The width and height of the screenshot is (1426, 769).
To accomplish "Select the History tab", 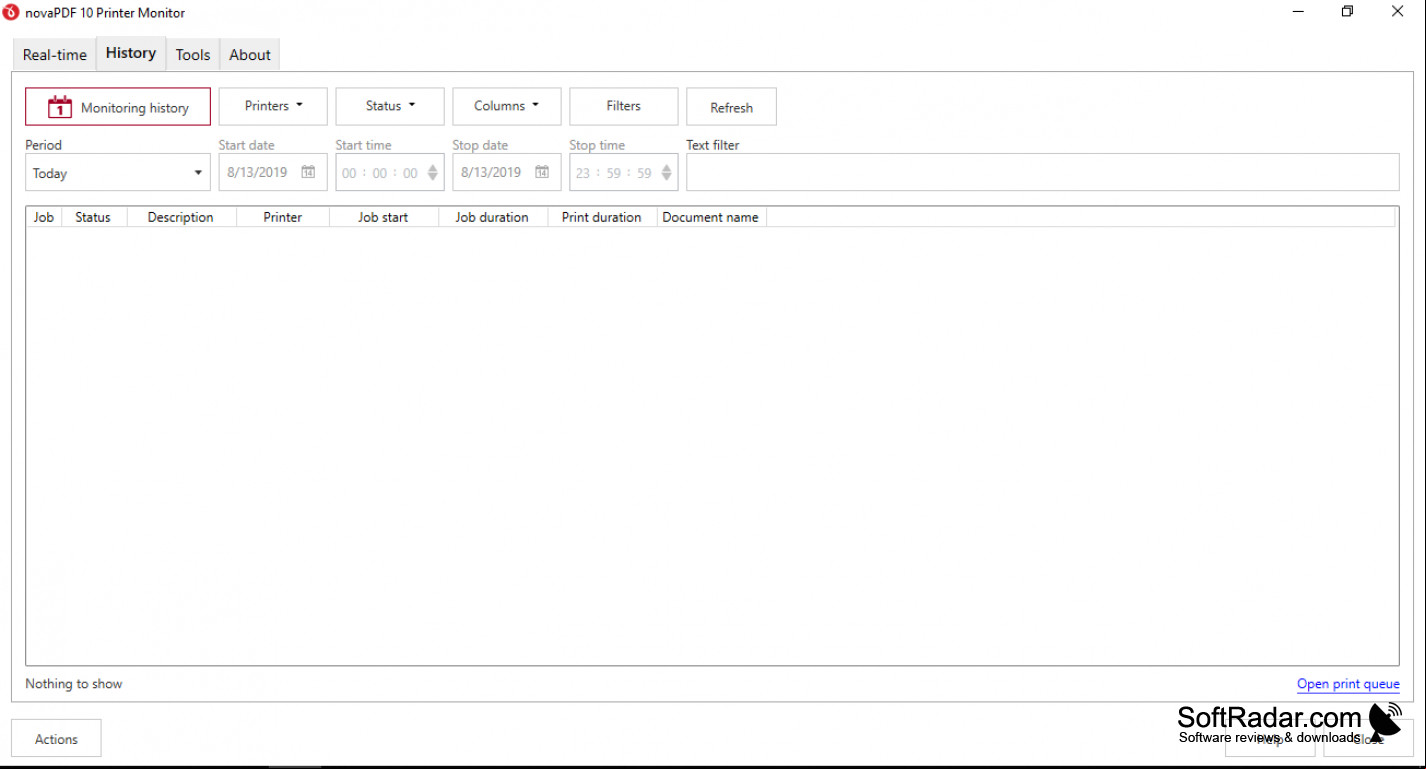I will [x=131, y=53].
